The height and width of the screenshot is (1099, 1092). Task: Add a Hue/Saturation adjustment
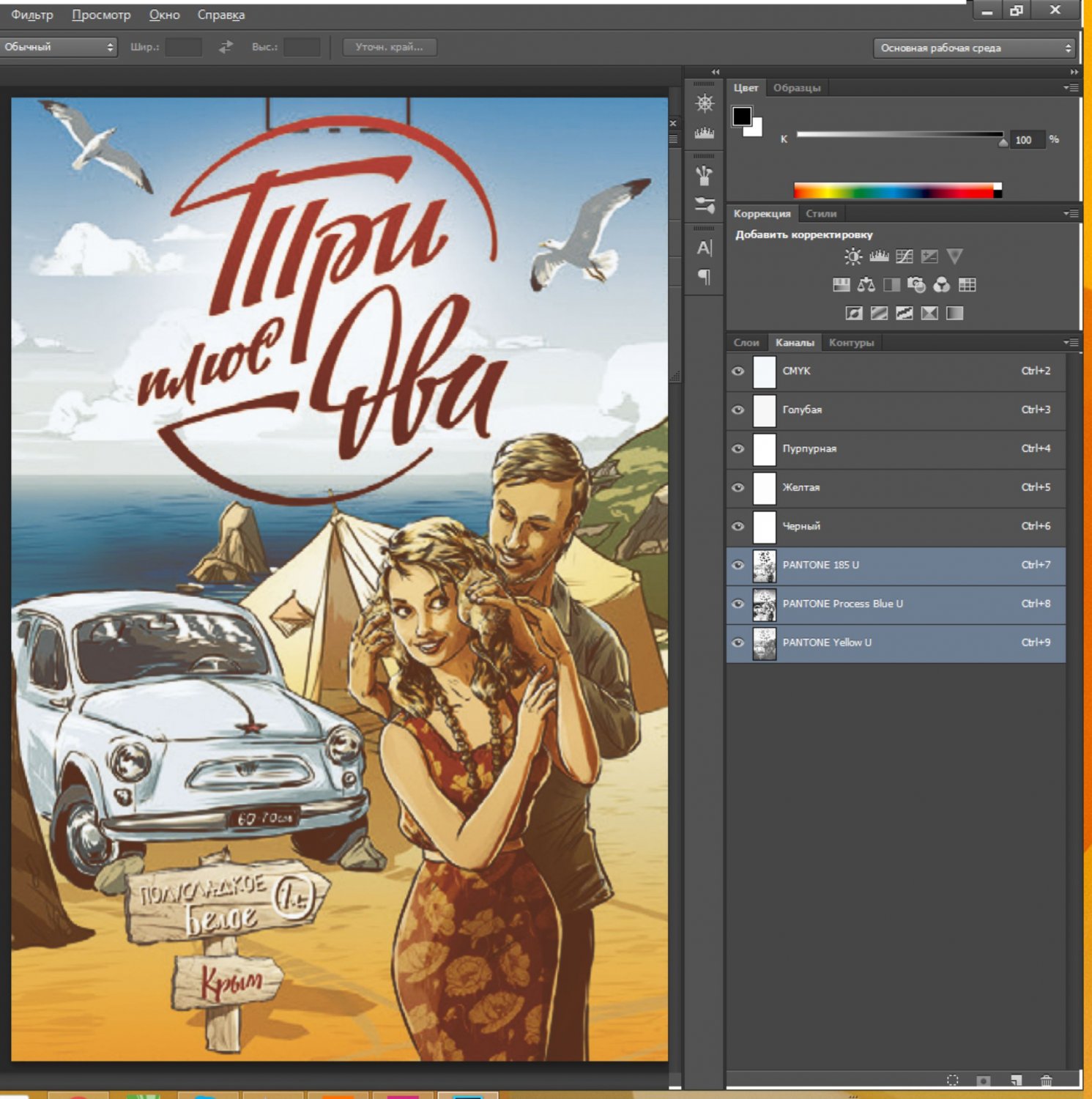point(842,285)
